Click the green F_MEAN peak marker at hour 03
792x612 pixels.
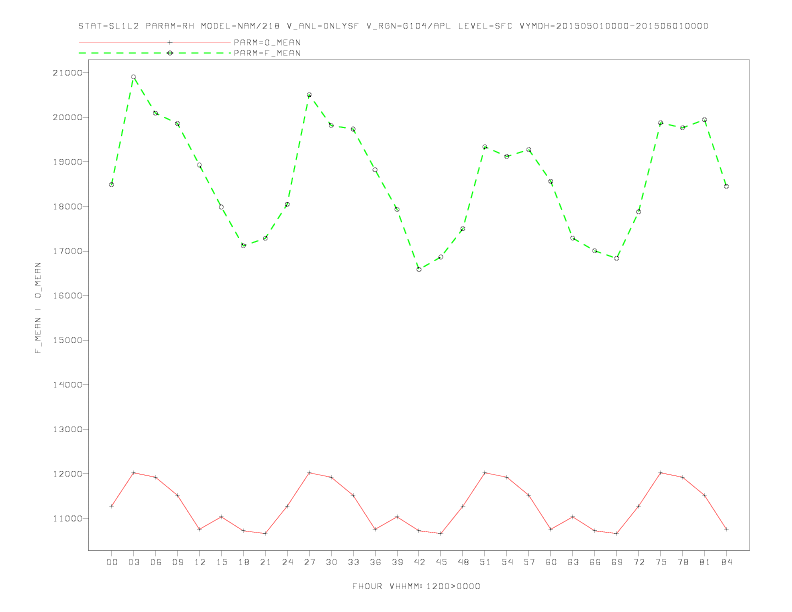click(133, 77)
